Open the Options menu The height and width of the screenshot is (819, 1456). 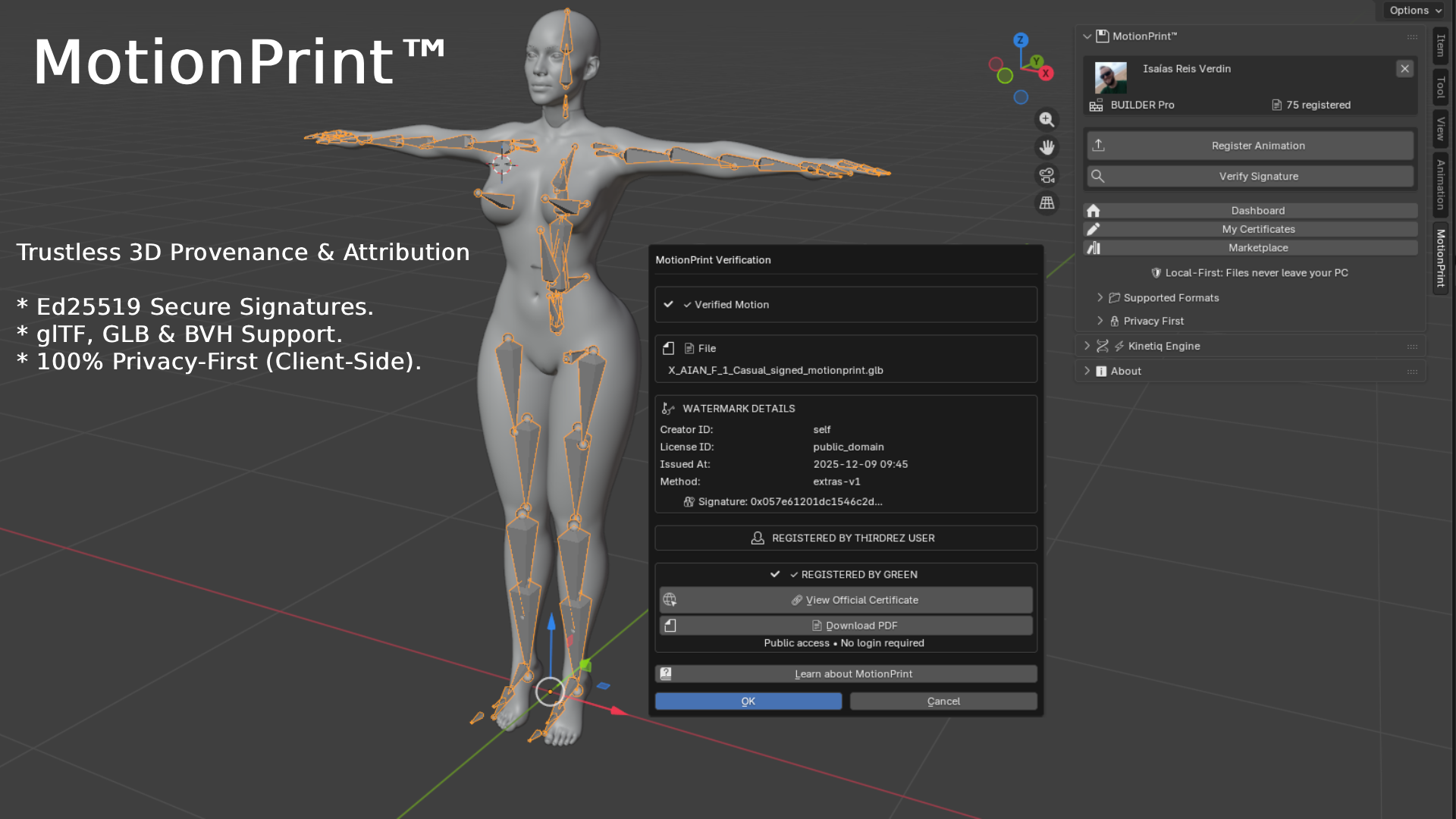pyautogui.click(x=1413, y=10)
